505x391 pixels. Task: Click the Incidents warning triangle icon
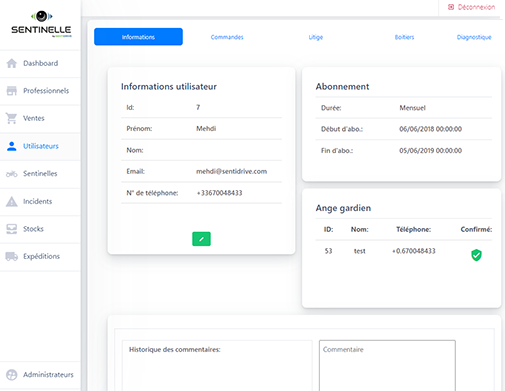pyautogui.click(x=12, y=201)
